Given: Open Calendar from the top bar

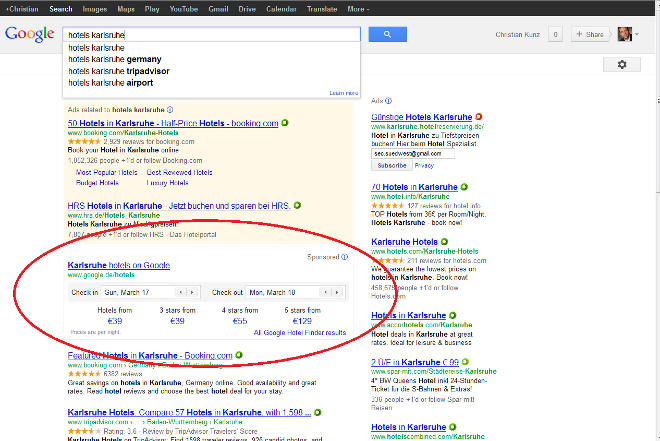Looking at the screenshot, I should coord(281,9).
